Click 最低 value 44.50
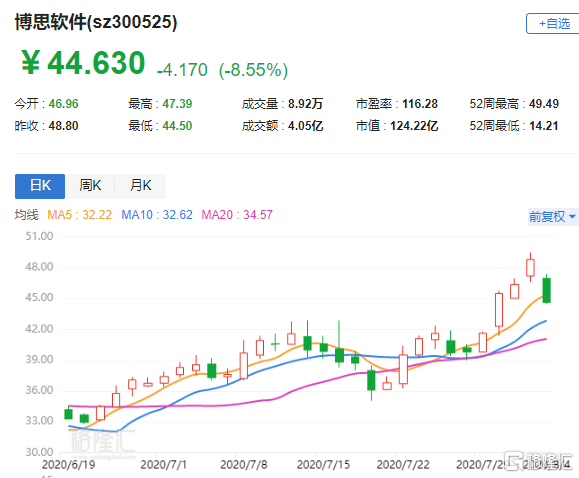 click(177, 126)
